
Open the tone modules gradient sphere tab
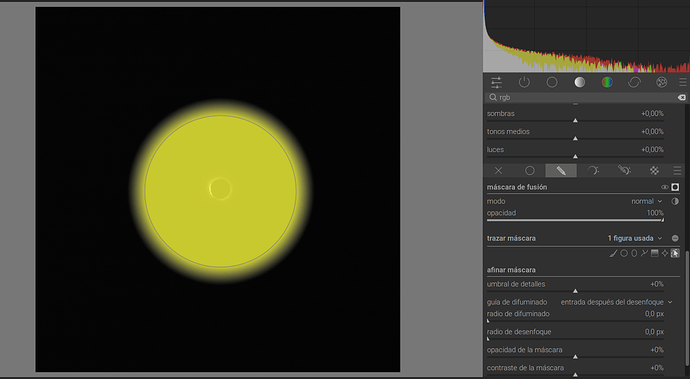click(x=580, y=82)
